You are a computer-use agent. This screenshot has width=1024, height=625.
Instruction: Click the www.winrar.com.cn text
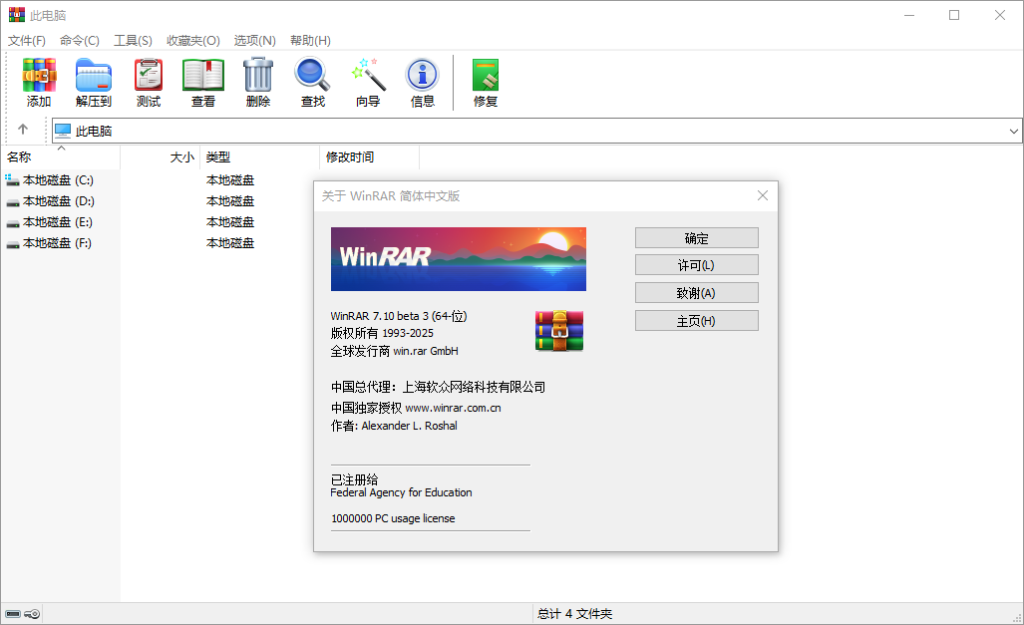[x=453, y=408]
